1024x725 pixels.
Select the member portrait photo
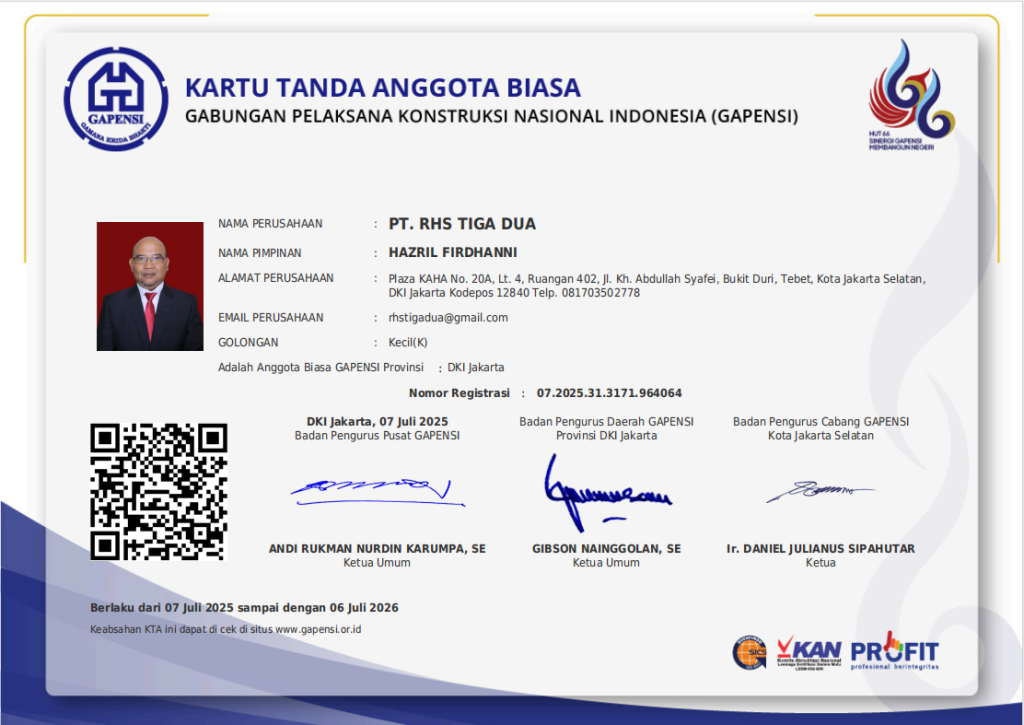pos(150,286)
